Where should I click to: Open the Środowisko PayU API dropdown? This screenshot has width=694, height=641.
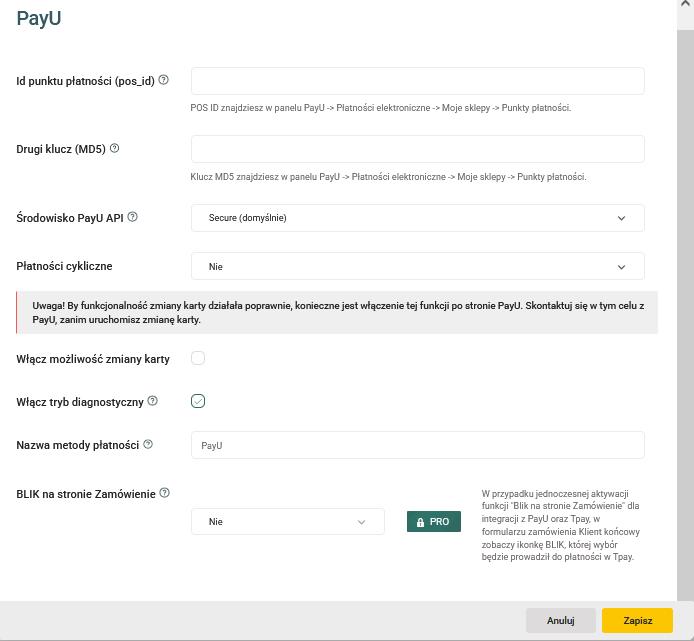click(x=417, y=218)
